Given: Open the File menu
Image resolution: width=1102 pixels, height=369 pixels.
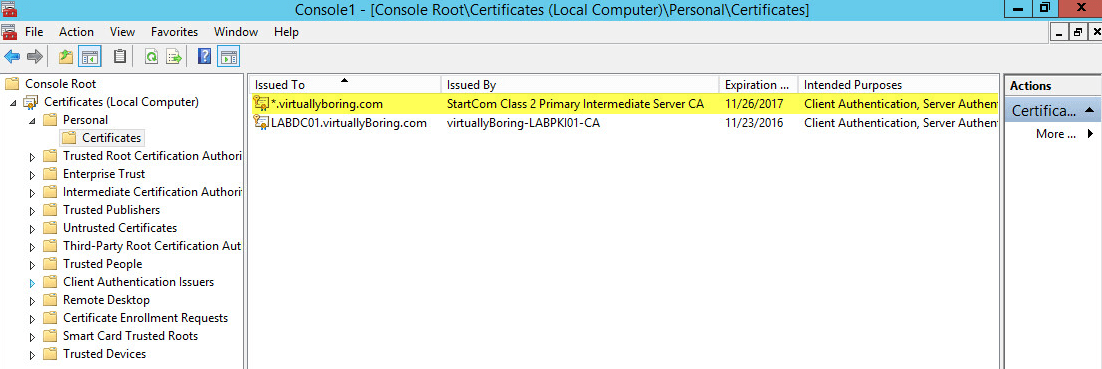Looking at the screenshot, I should [x=34, y=32].
